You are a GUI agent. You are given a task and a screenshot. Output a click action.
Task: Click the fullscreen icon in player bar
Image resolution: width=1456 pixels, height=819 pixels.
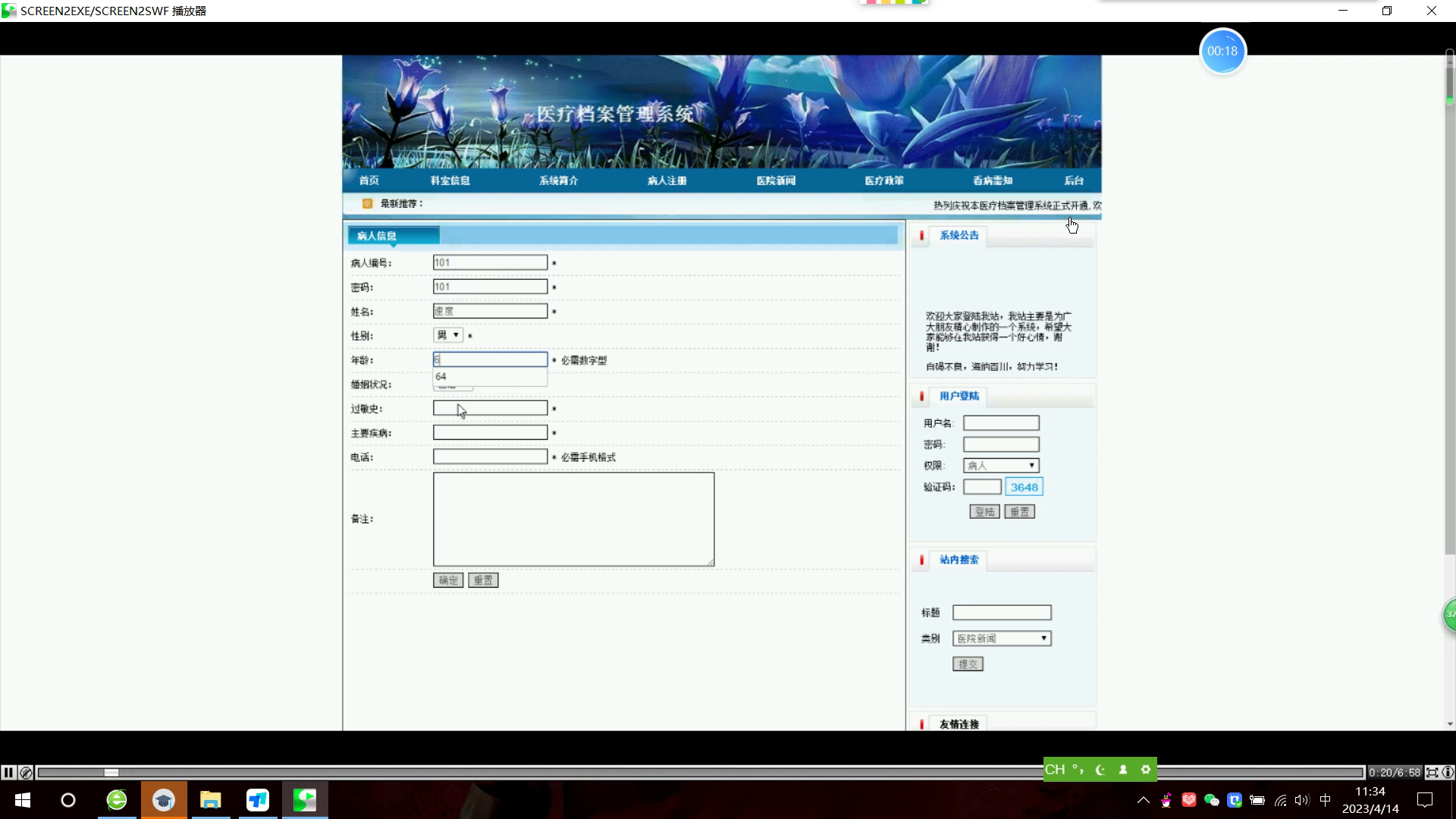point(1432,772)
